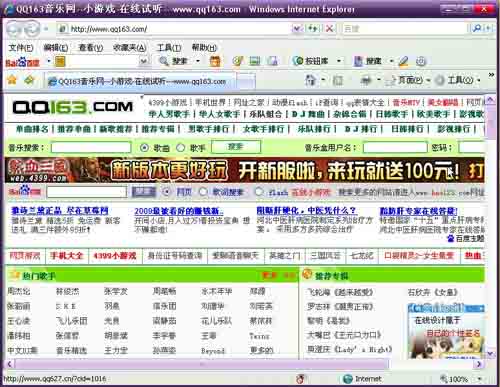Image resolution: width=500 pixels, height=387 pixels.
Task: Click the browser Forward arrow button
Action: click(31, 29)
